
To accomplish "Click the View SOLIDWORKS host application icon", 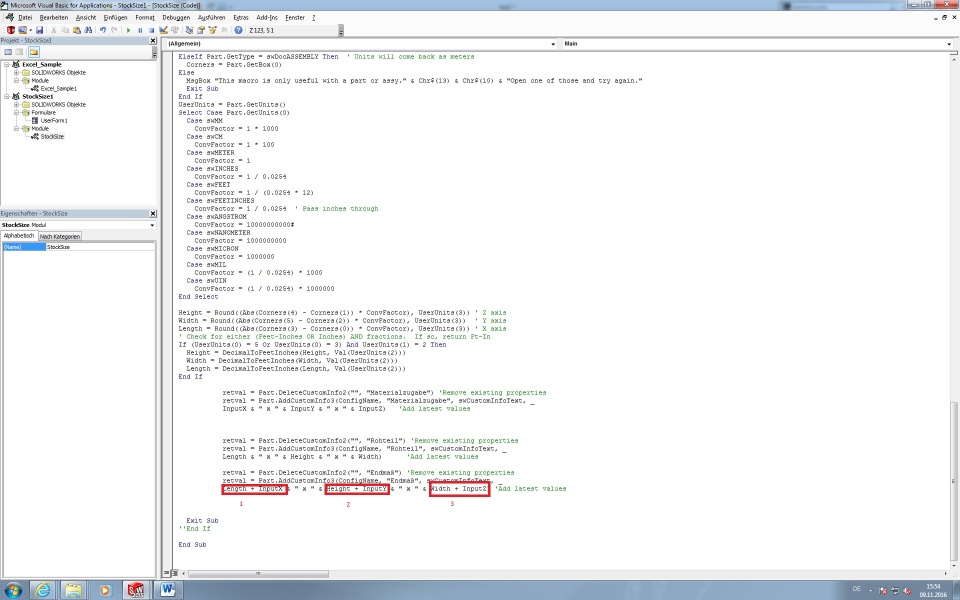I will [x=10, y=30].
